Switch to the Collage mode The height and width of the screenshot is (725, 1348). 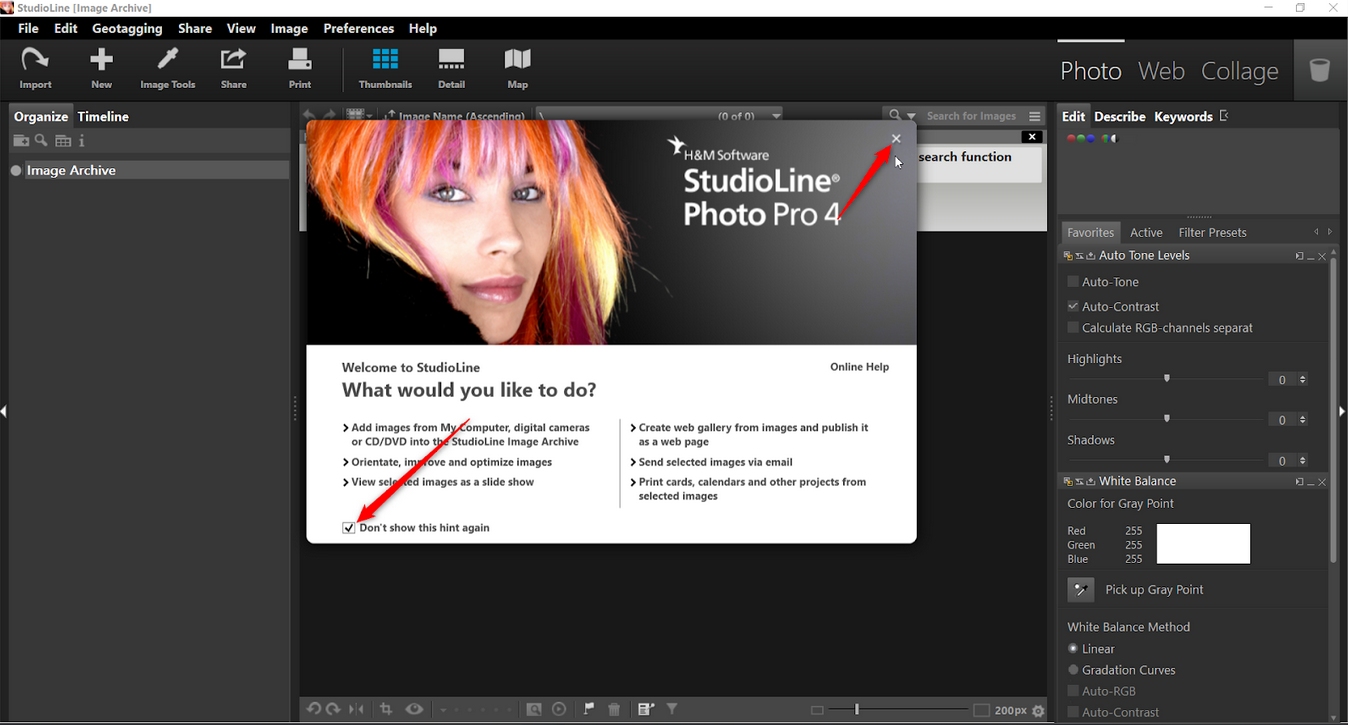click(1240, 71)
